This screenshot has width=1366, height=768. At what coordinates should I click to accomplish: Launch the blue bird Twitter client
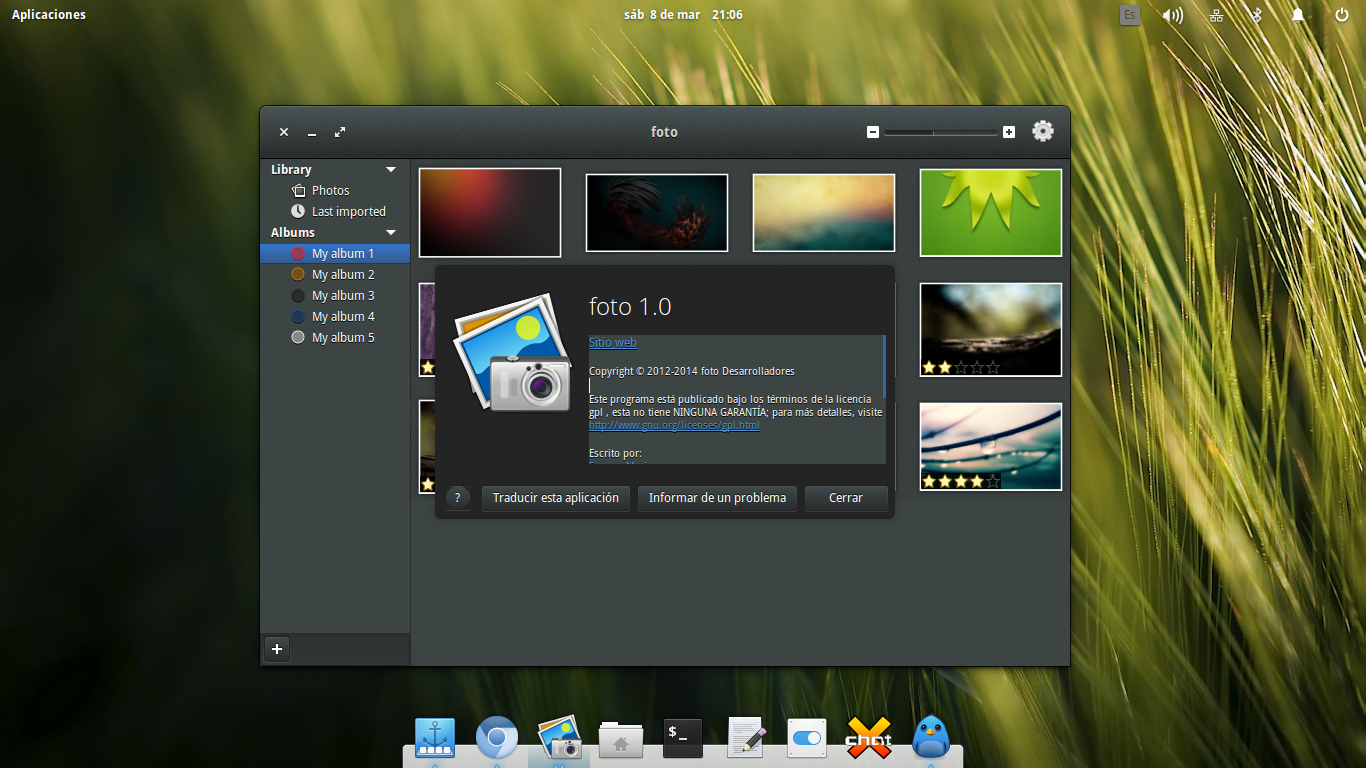click(931, 738)
